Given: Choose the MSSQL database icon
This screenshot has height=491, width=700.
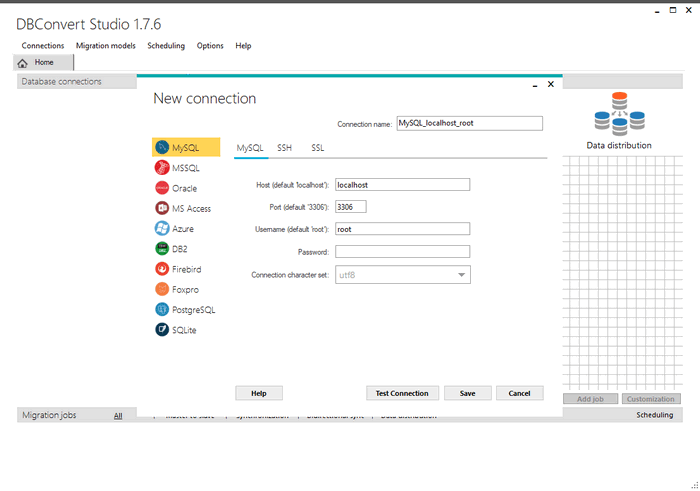Looking at the screenshot, I should tap(162, 168).
